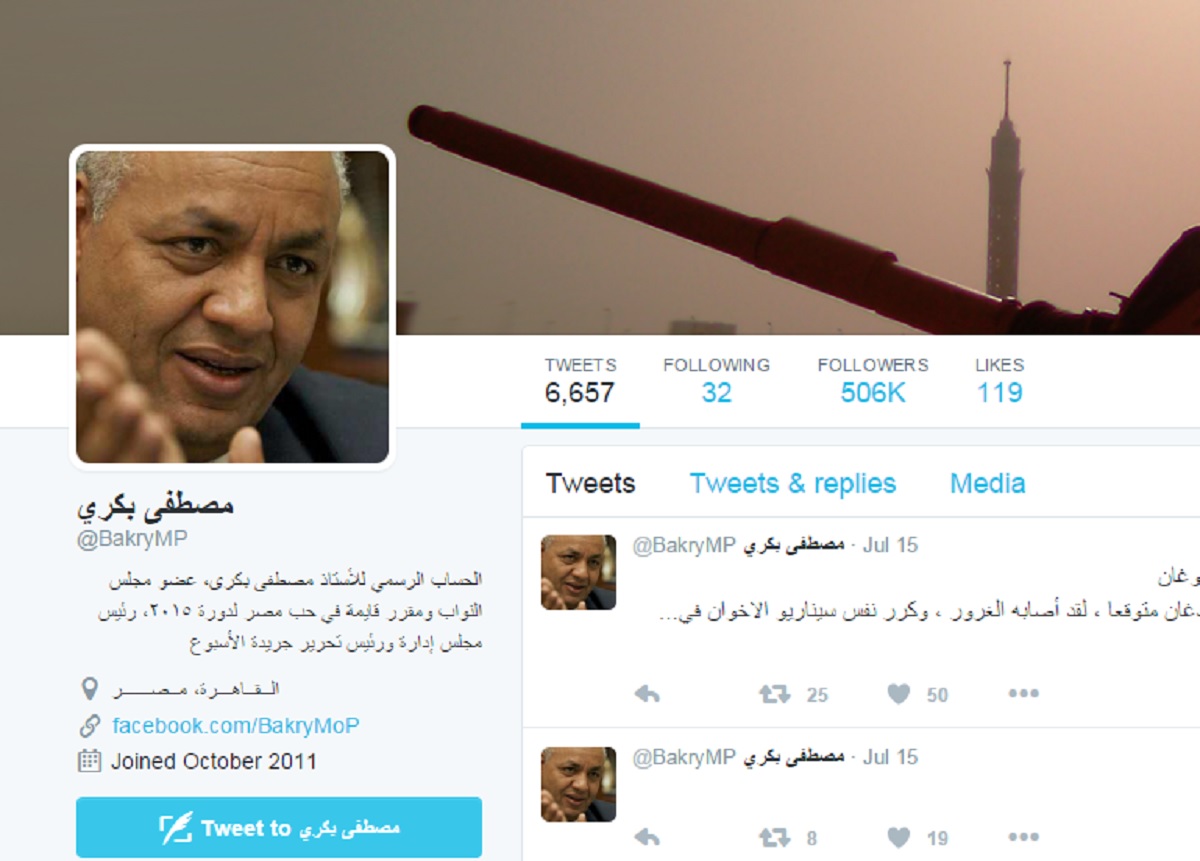This screenshot has height=861, width=1200.
Task: Reply to the second Jul 15 tweet
Action: (x=647, y=838)
